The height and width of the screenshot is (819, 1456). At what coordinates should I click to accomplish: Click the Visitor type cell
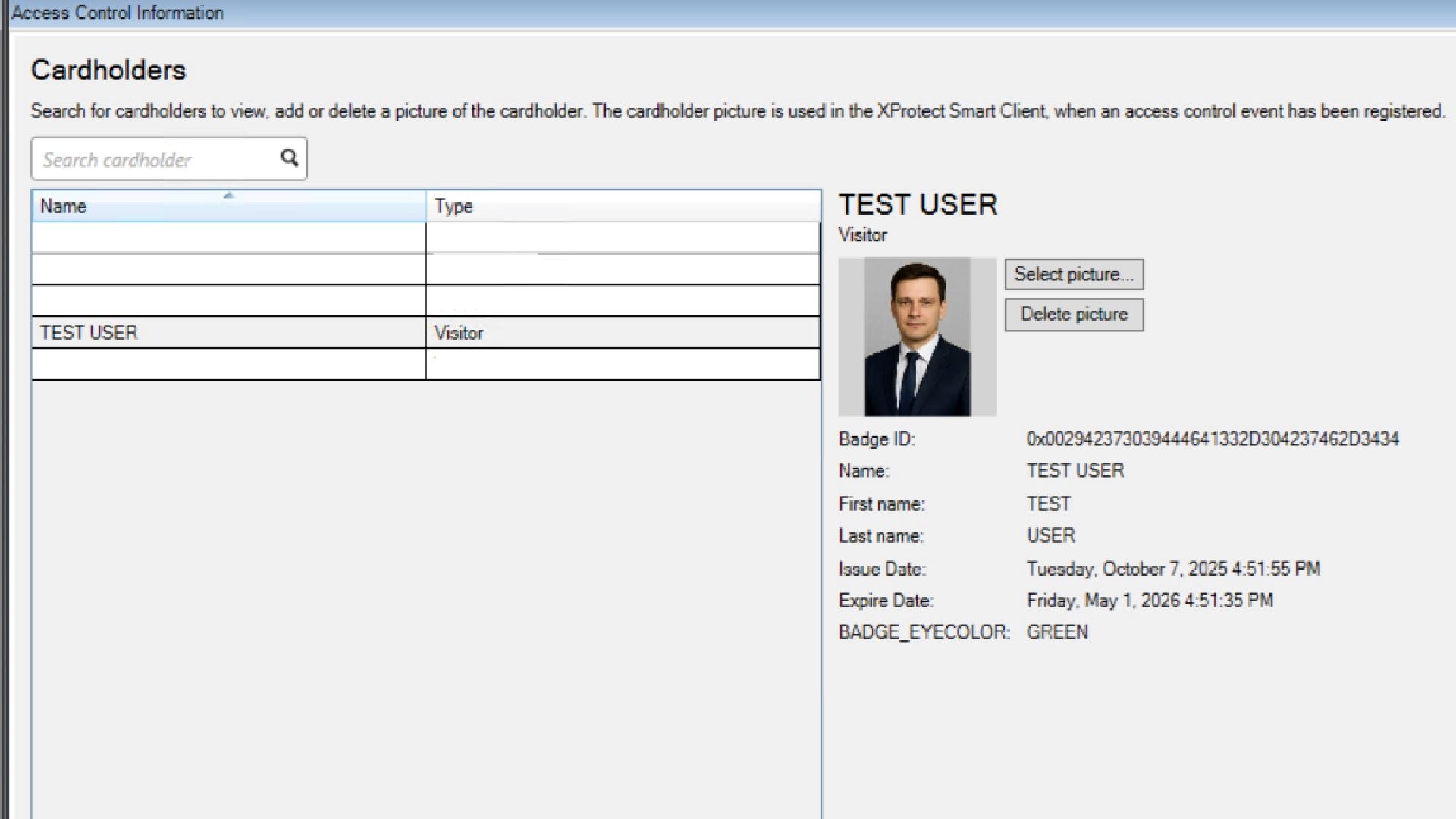click(459, 333)
